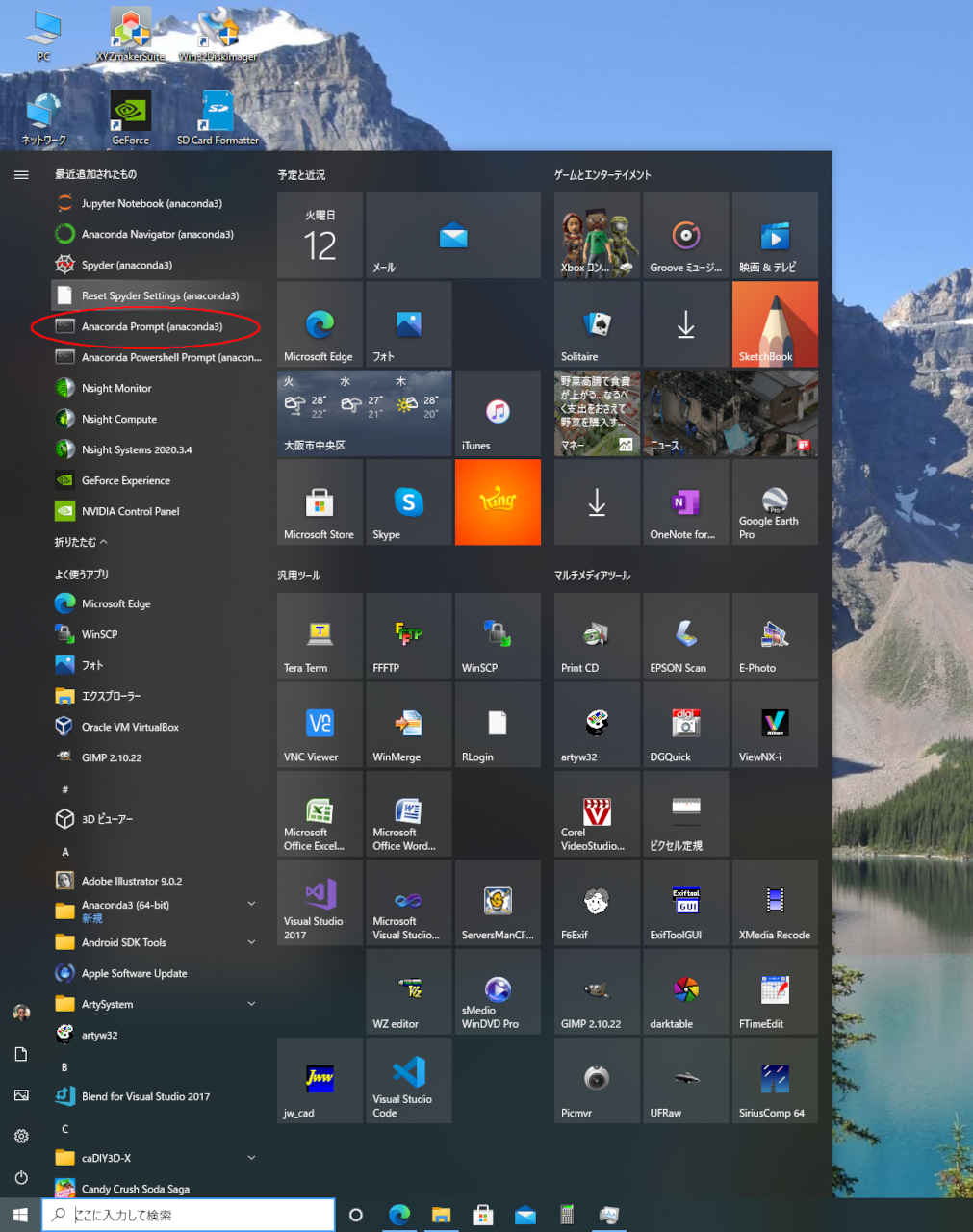Open the Visual Studio 2017 tile
Screen dimensions: 973x1232
pos(320,903)
